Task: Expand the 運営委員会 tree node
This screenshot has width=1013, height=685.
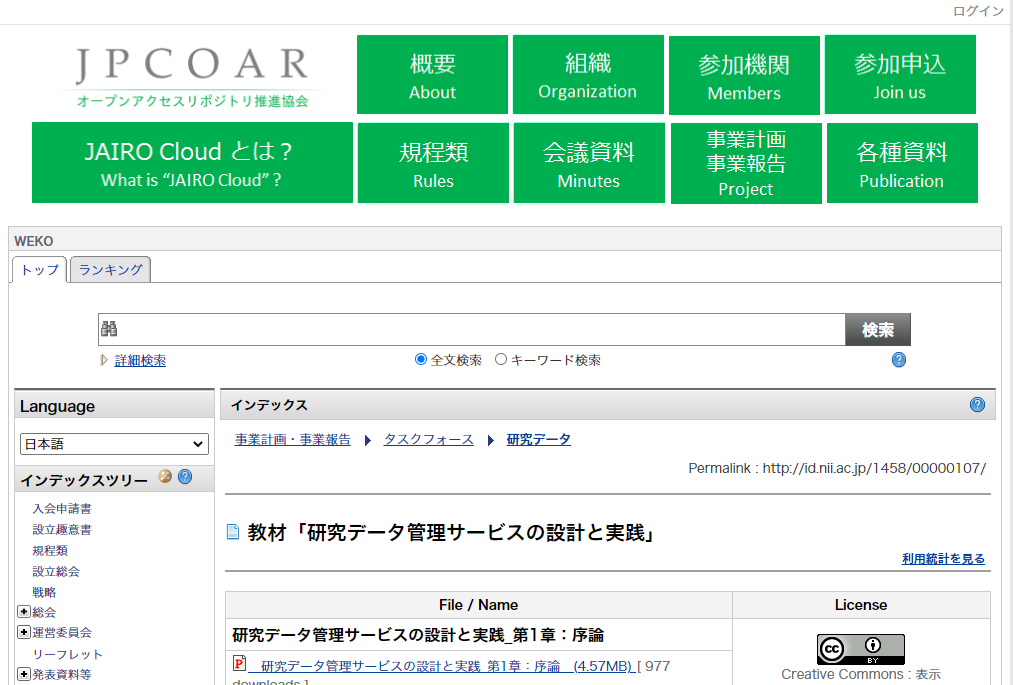Action: point(23,632)
